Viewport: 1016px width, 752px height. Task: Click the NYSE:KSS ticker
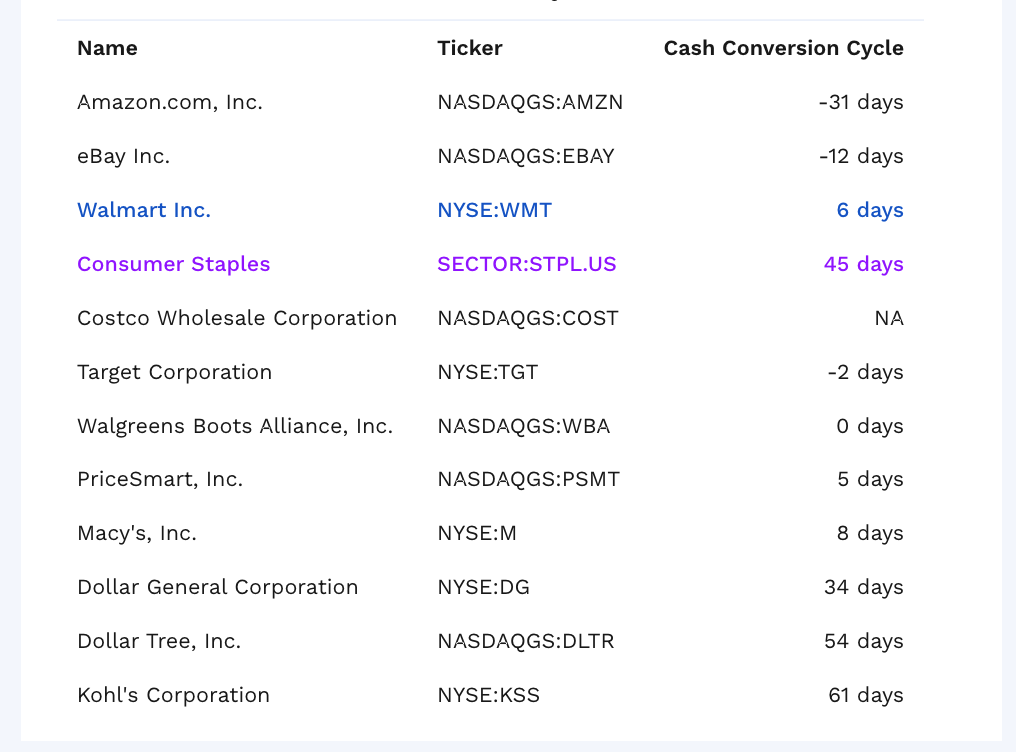pyautogui.click(x=489, y=695)
